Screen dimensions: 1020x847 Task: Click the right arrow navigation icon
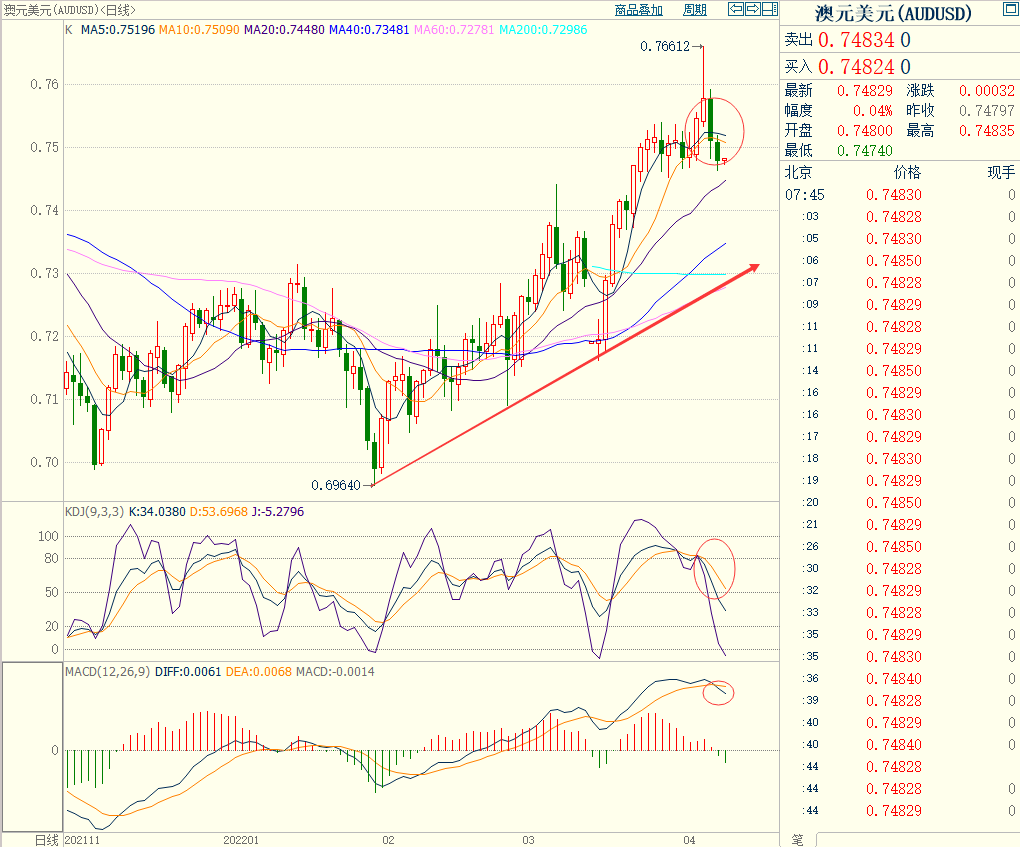click(x=753, y=9)
